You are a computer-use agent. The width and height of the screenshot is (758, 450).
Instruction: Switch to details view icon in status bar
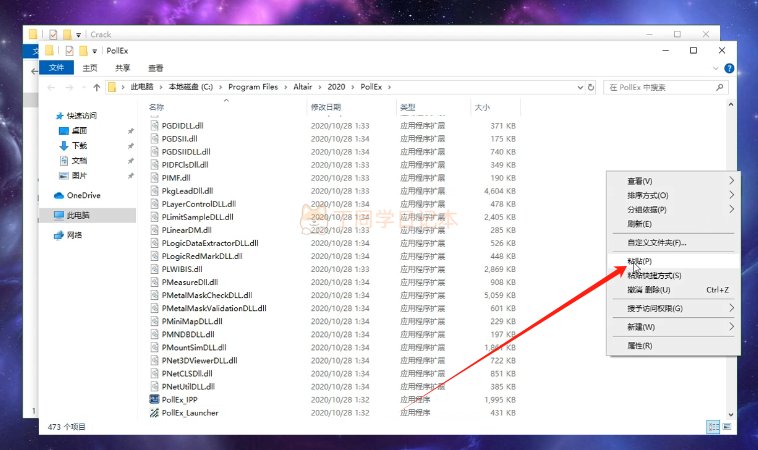(713, 427)
